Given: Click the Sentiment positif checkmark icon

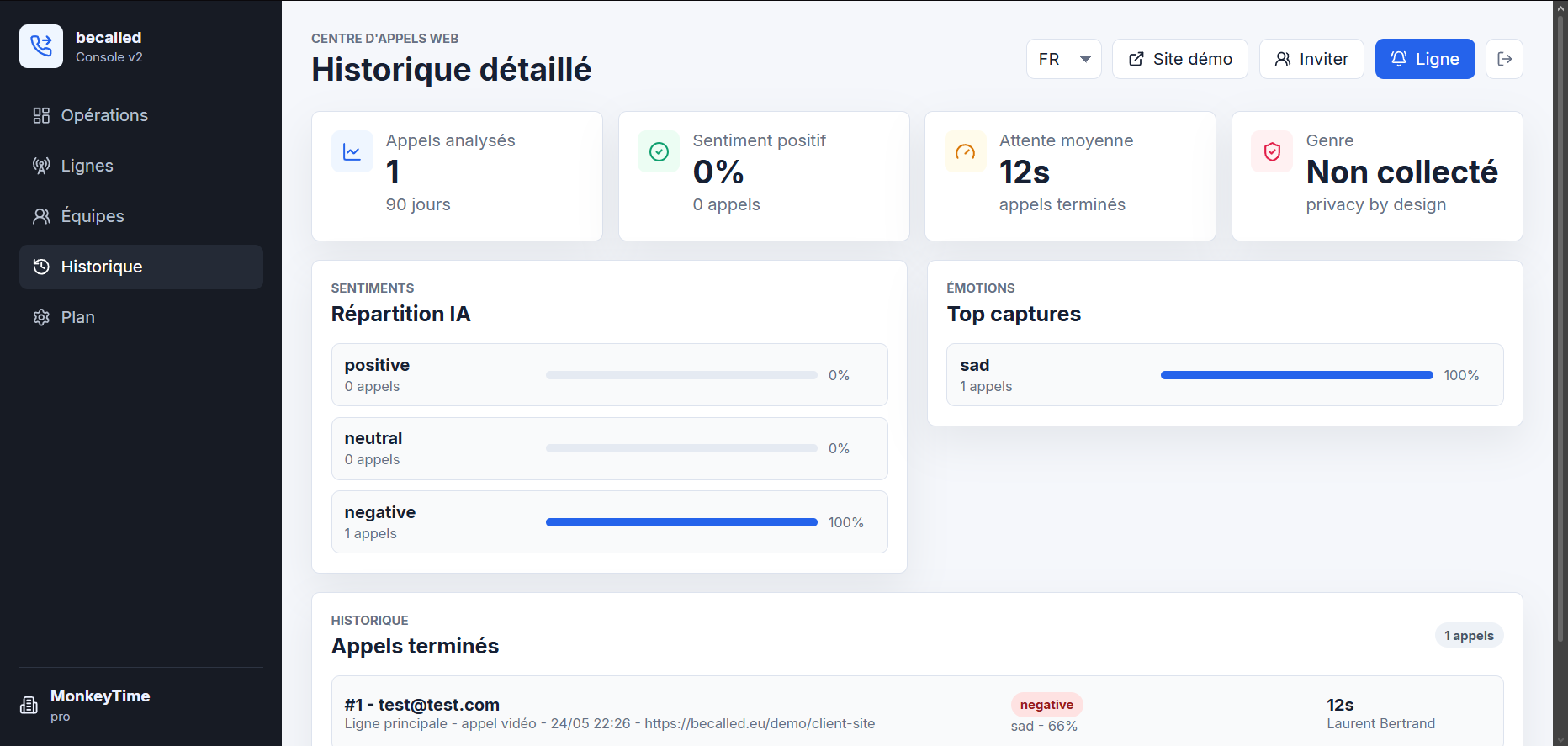Looking at the screenshot, I should 659,151.
